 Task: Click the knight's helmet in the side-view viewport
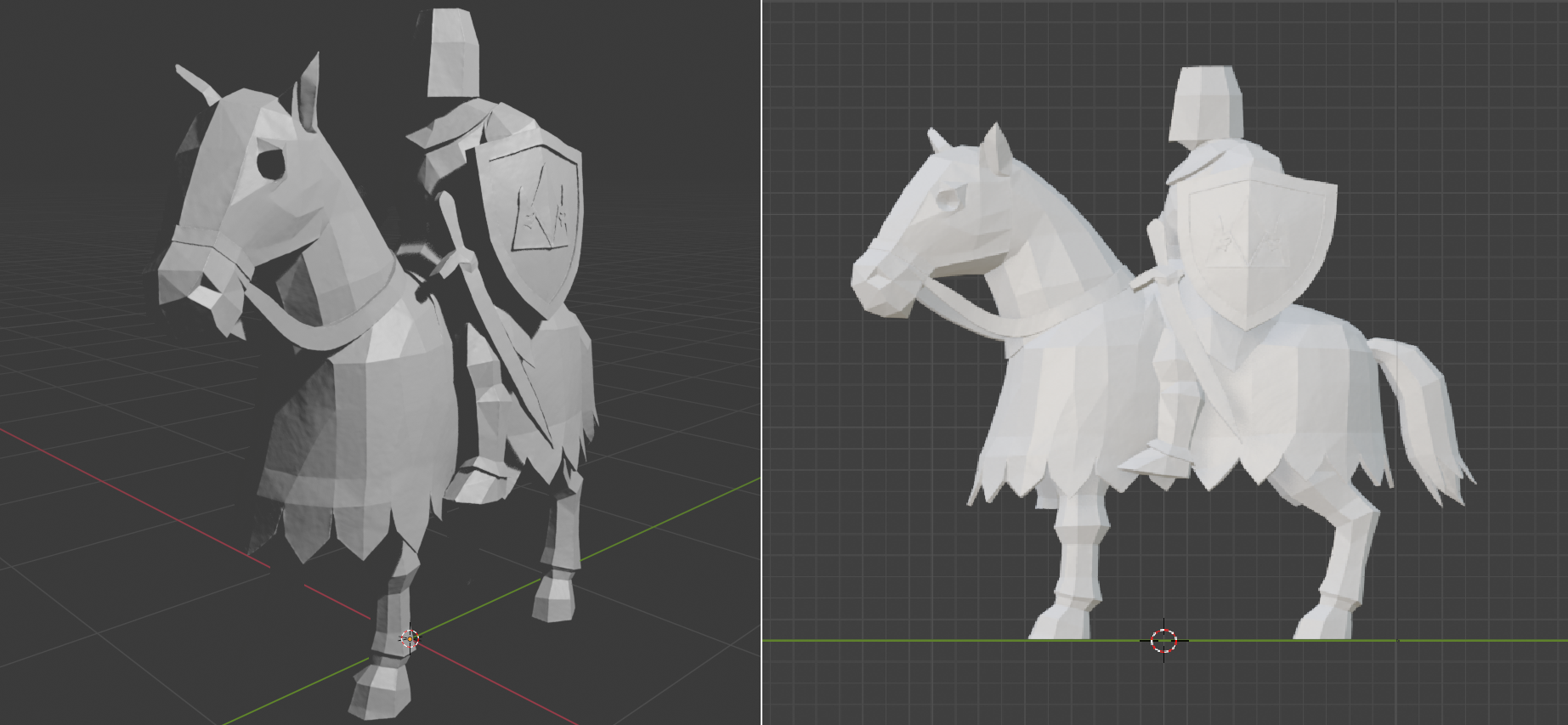tap(1205, 103)
